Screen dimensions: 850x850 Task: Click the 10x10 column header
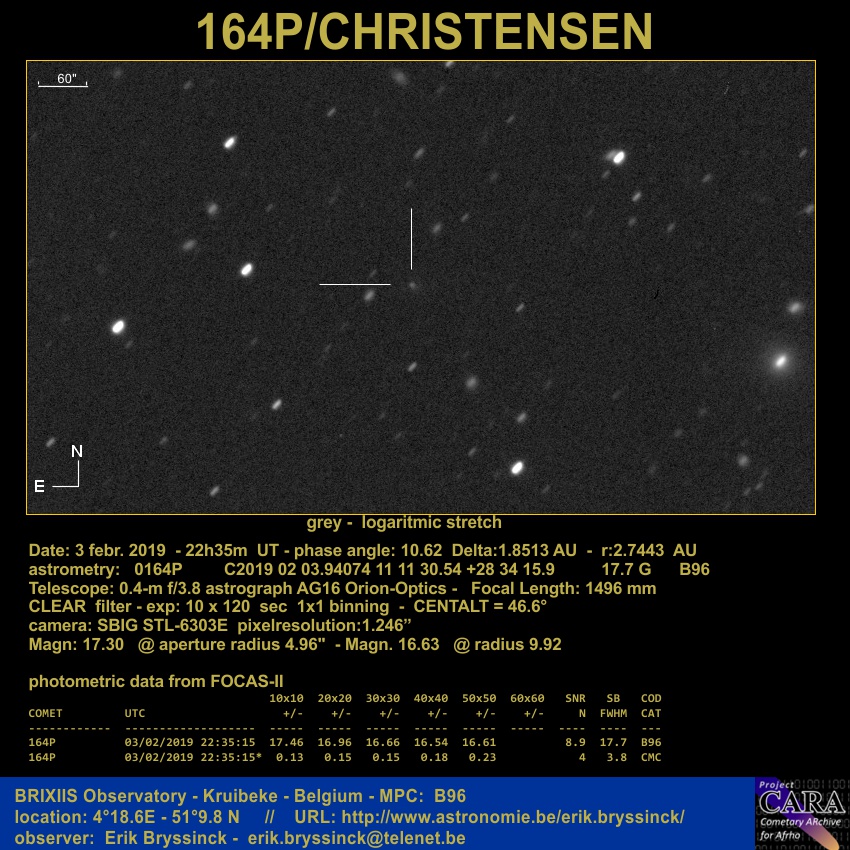(x=286, y=698)
